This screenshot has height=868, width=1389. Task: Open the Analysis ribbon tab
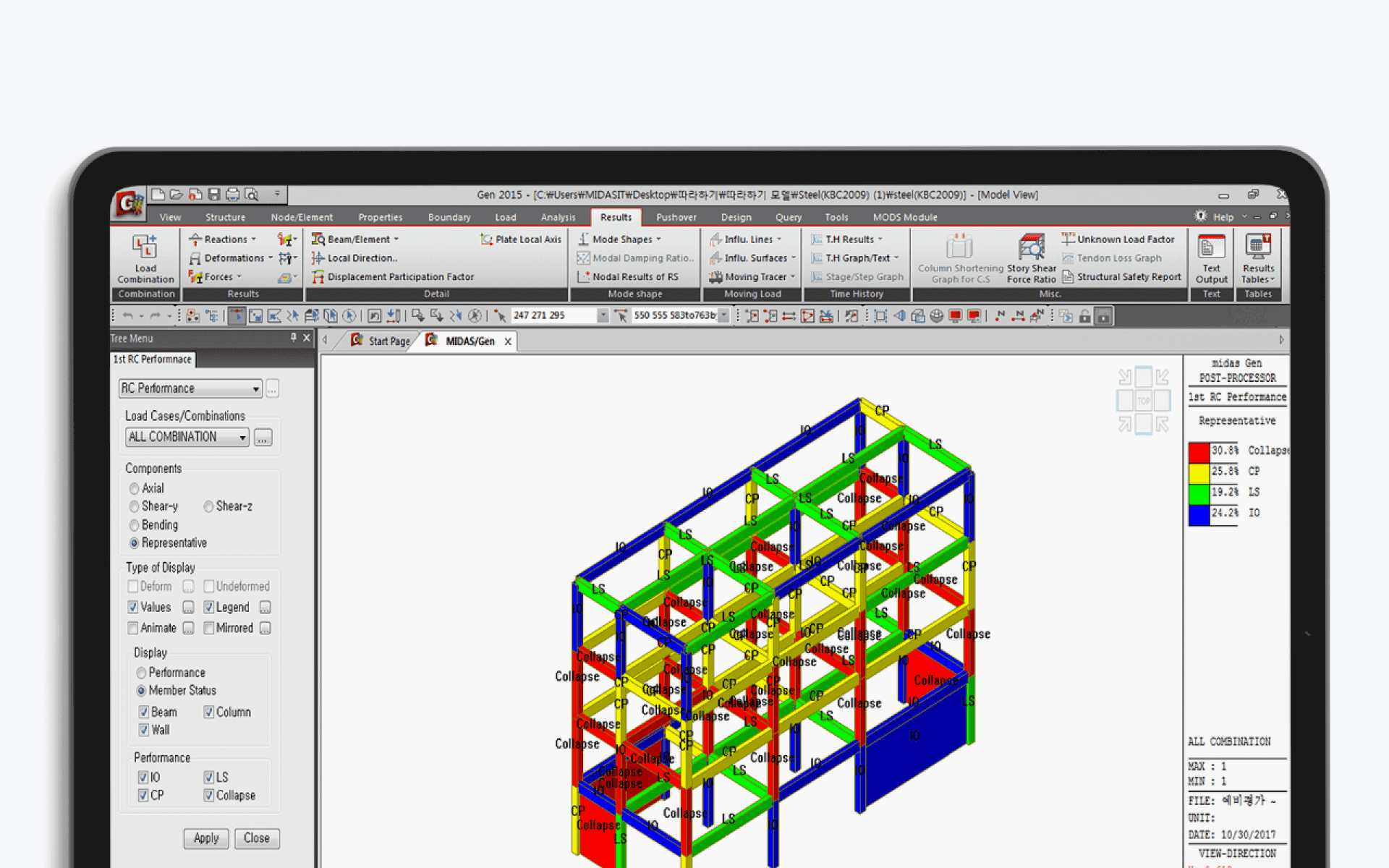pyautogui.click(x=558, y=217)
